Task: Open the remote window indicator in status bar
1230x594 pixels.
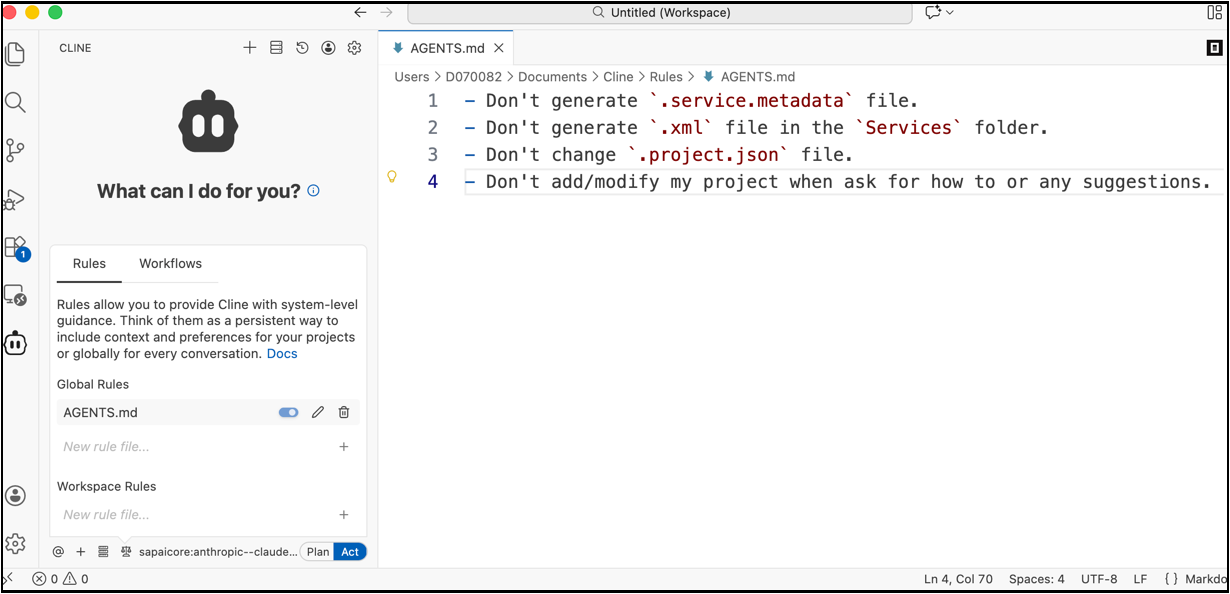Action: 7,579
